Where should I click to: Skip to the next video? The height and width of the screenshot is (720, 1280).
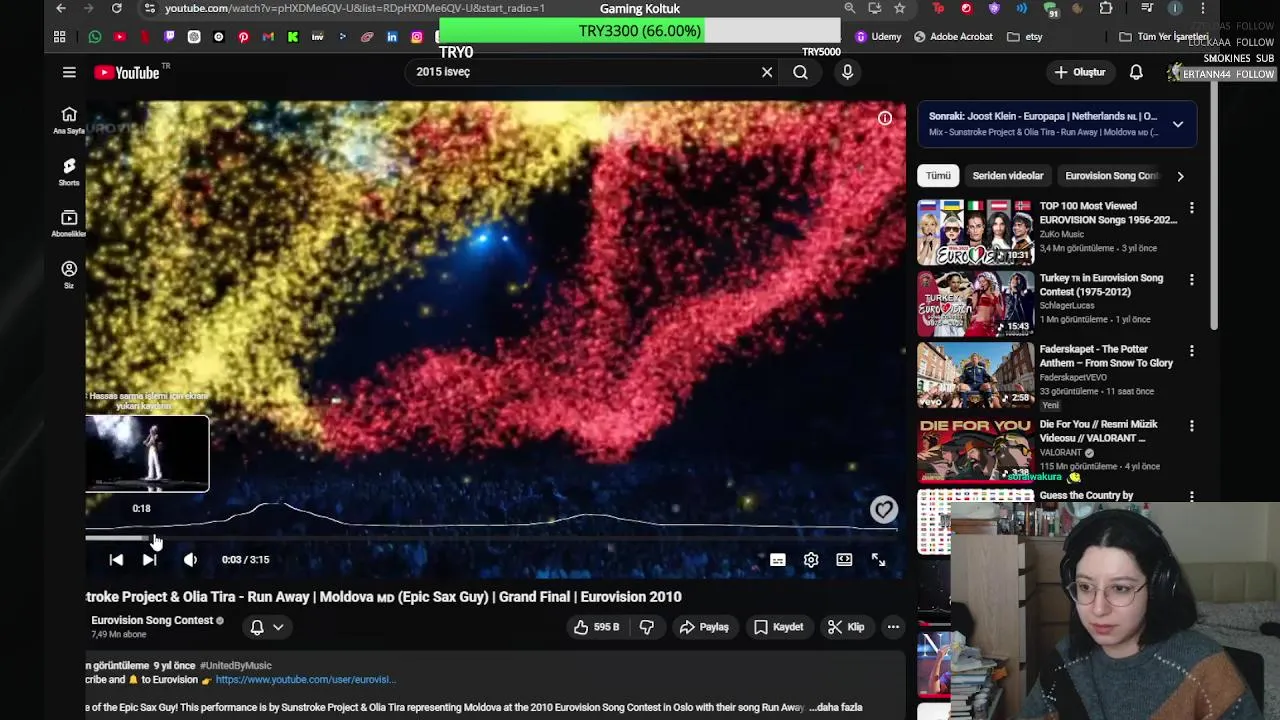(149, 560)
